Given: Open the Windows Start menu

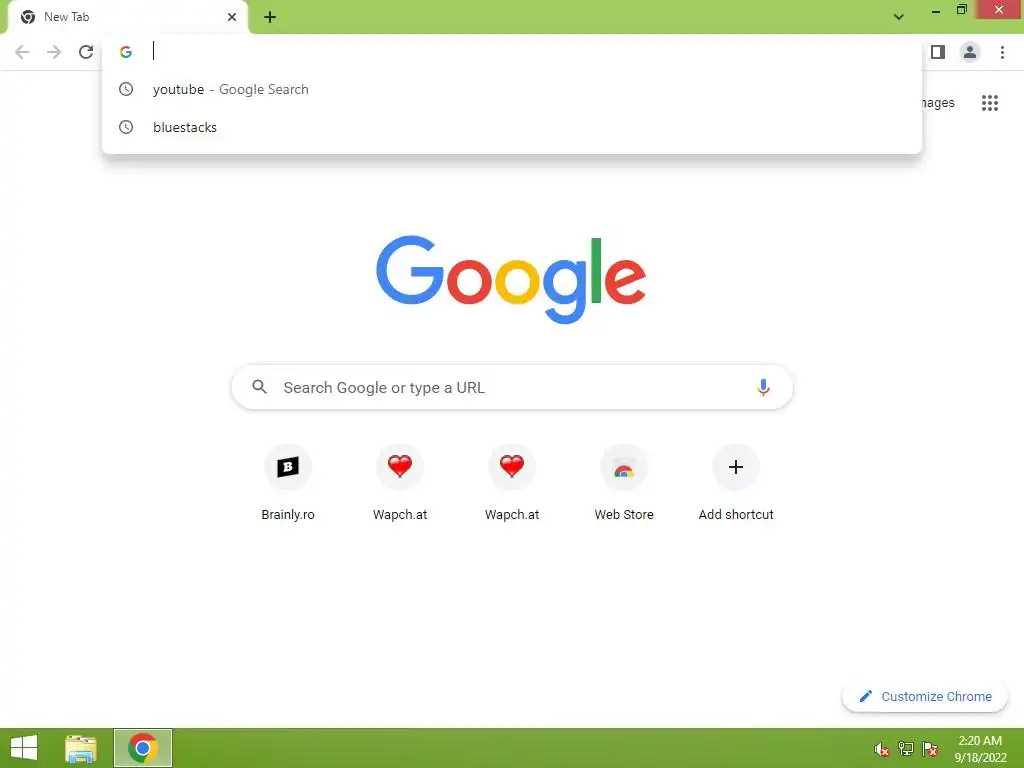Looking at the screenshot, I should (24, 748).
